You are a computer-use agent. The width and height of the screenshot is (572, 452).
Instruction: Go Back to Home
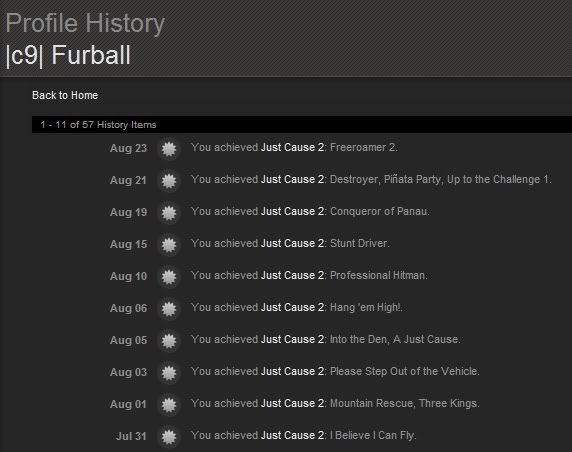[65, 95]
